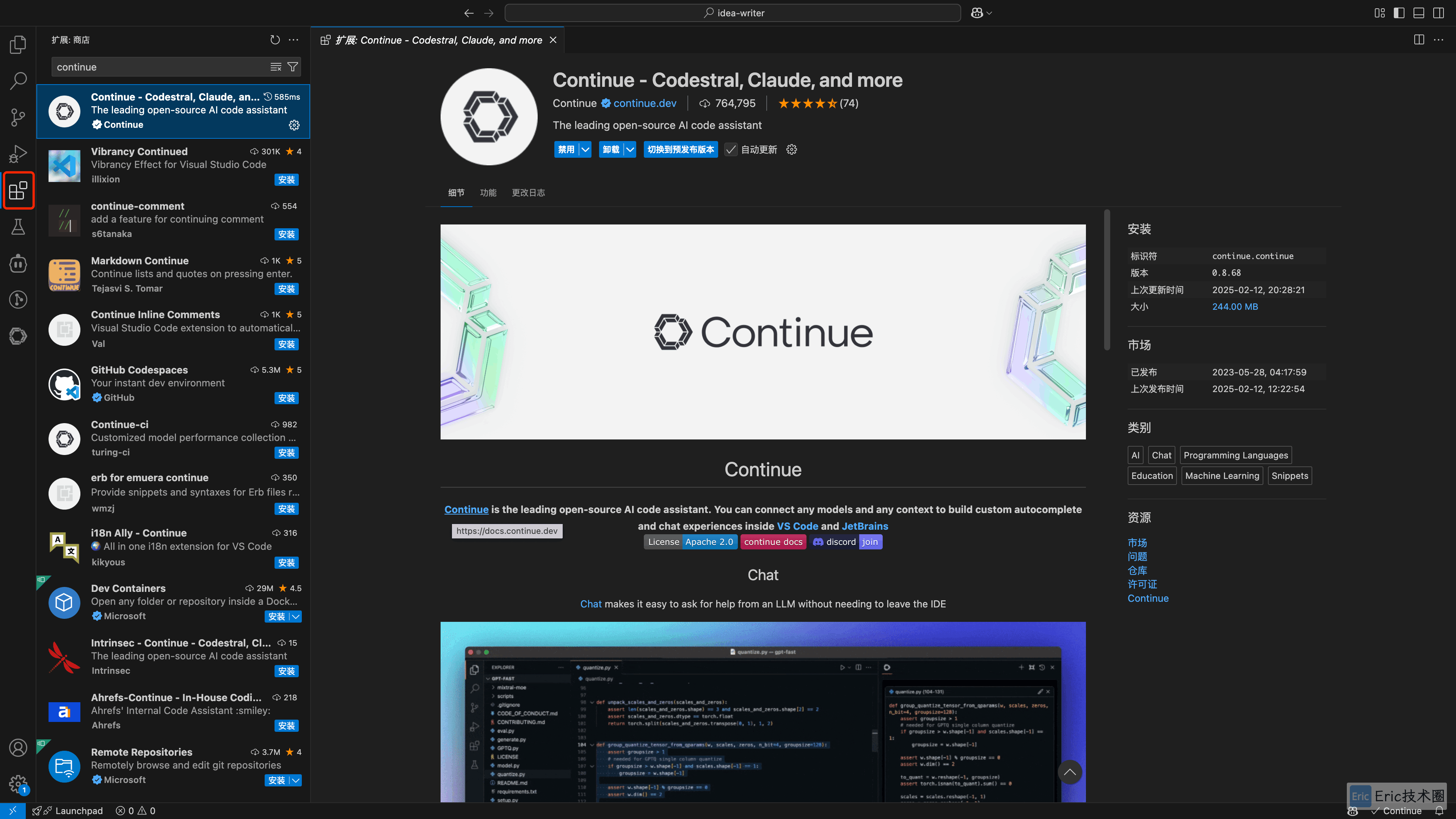Open the Search view in activity bar

pyautogui.click(x=18, y=81)
